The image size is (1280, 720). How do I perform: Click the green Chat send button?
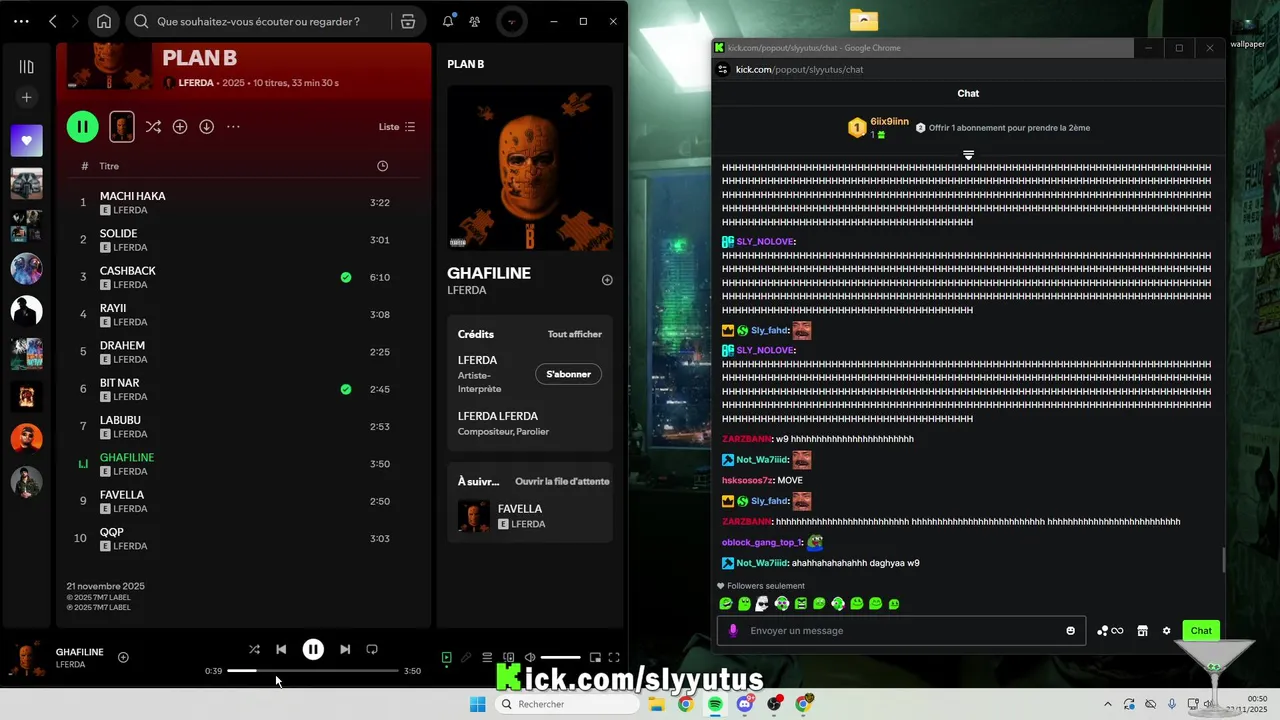1201,631
